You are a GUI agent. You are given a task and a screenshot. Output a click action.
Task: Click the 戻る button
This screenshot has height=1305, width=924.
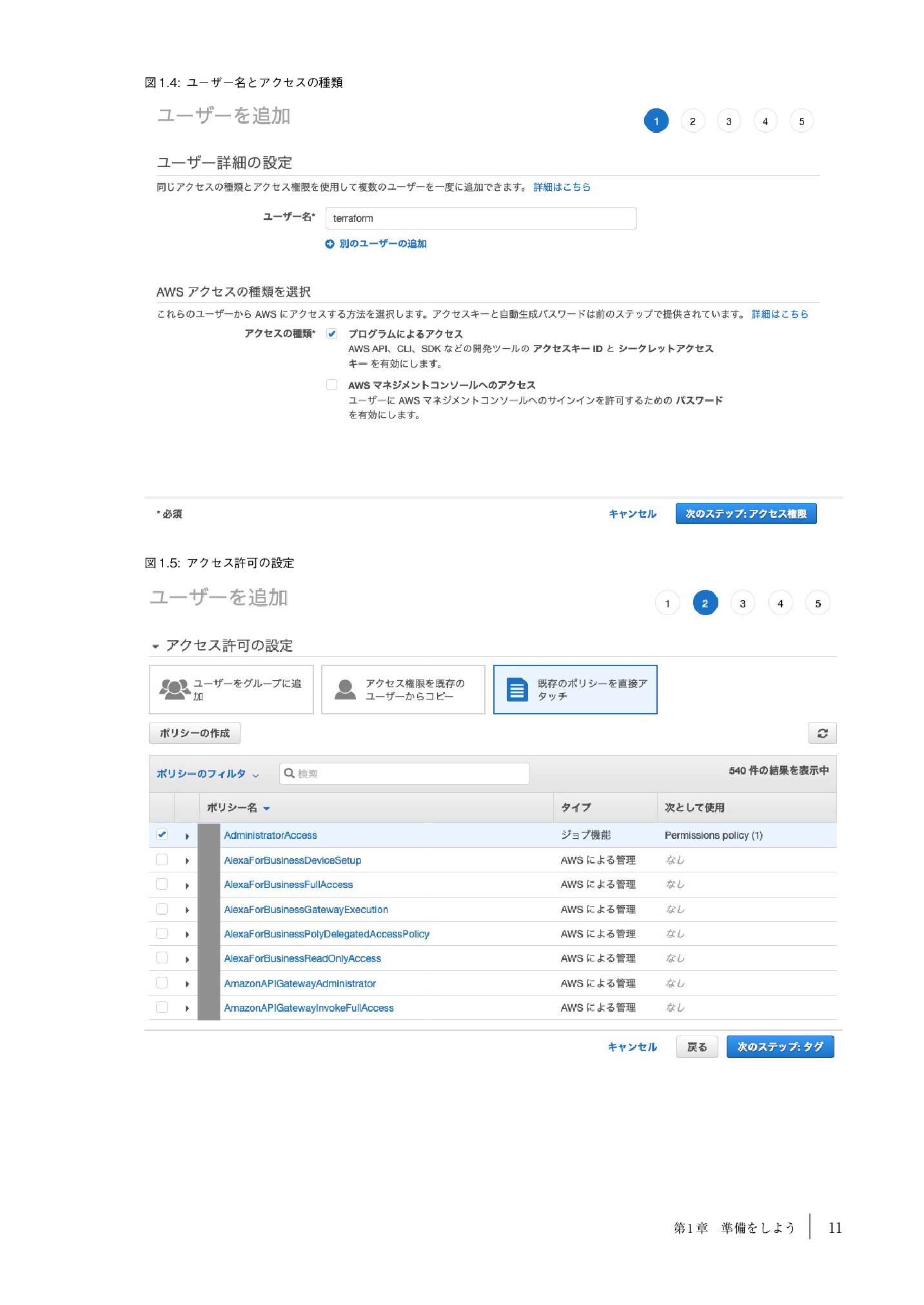coord(697,1046)
